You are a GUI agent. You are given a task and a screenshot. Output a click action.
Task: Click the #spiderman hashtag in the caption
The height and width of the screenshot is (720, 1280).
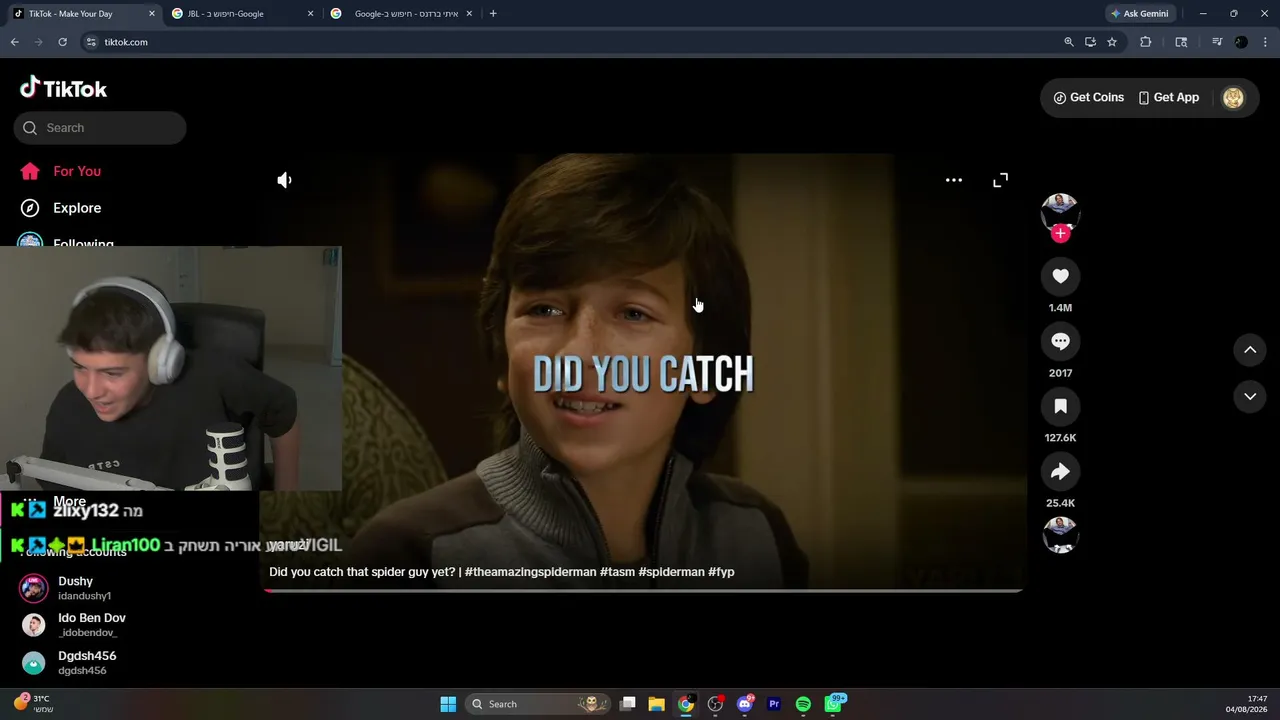[671, 572]
